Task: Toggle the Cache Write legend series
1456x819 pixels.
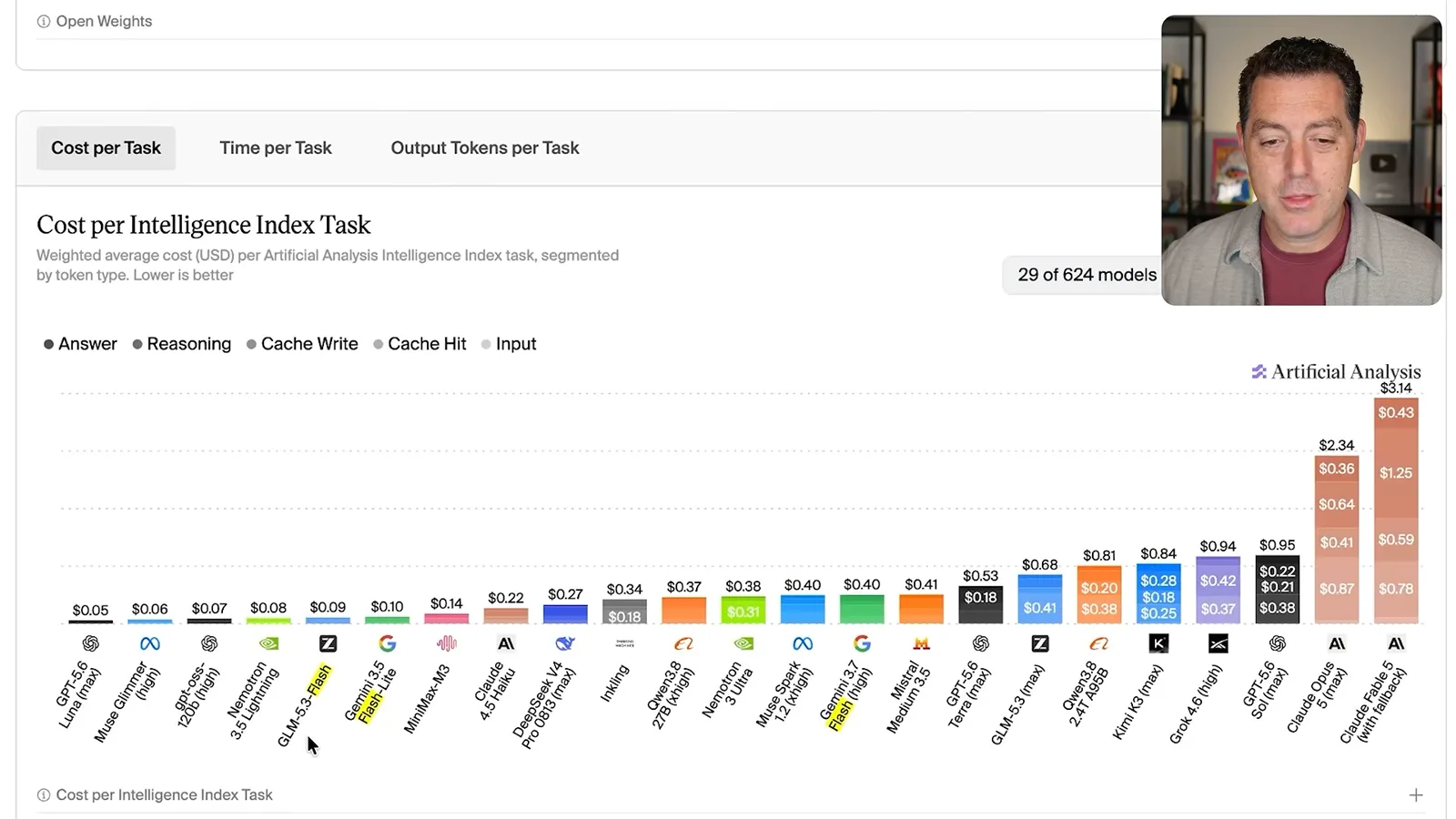Action: click(x=302, y=344)
